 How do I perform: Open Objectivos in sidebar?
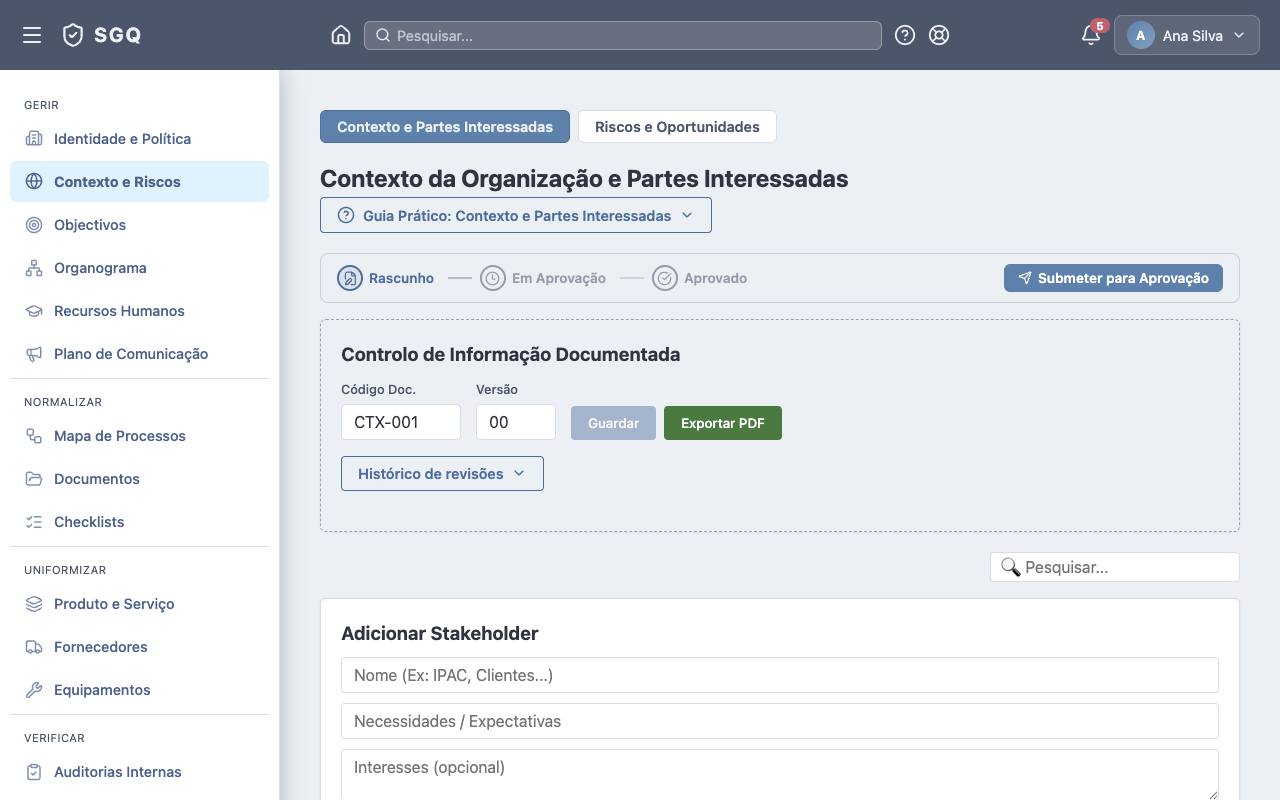click(139, 224)
